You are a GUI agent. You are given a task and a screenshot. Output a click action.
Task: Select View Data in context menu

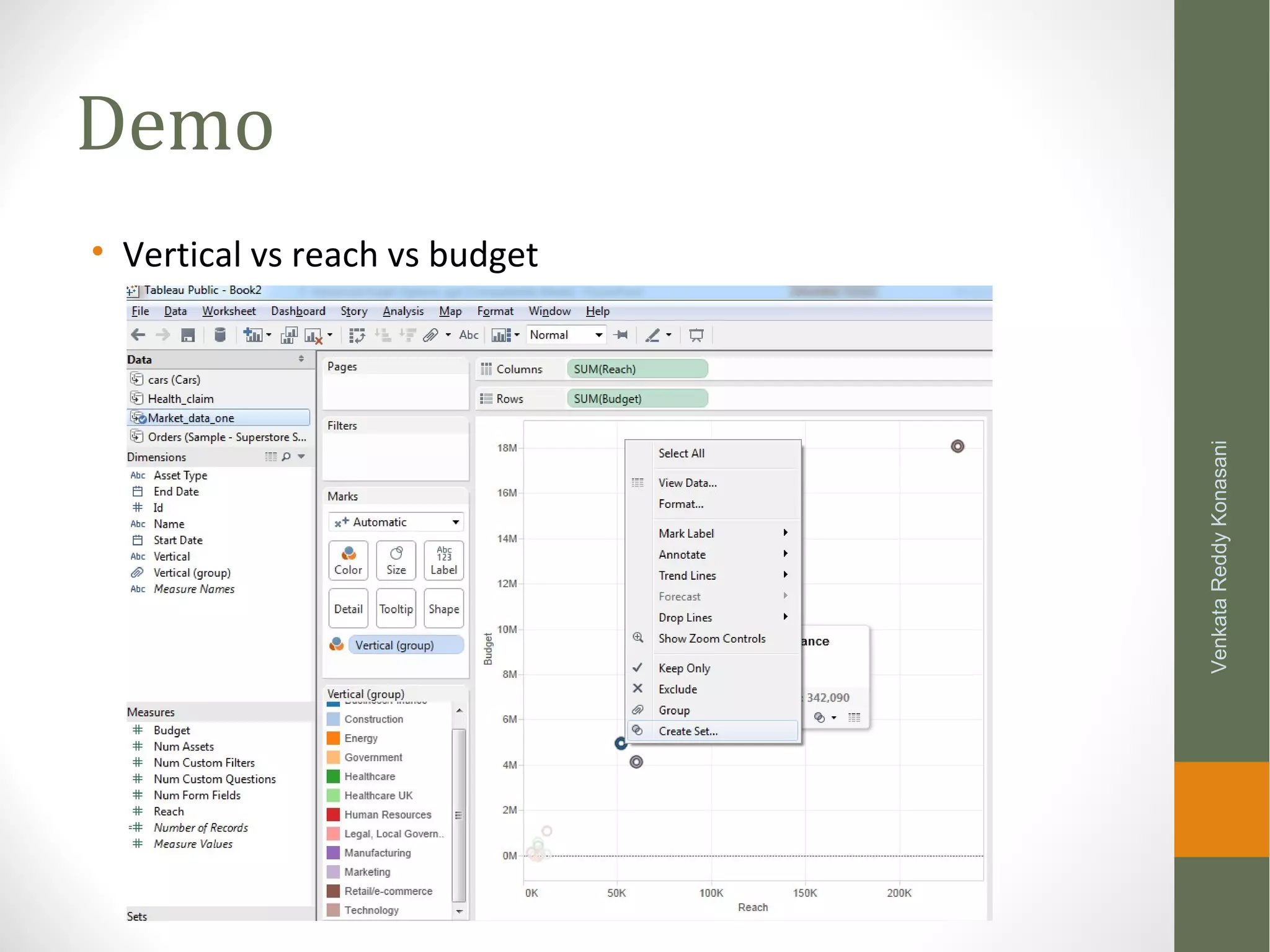pos(713,483)
